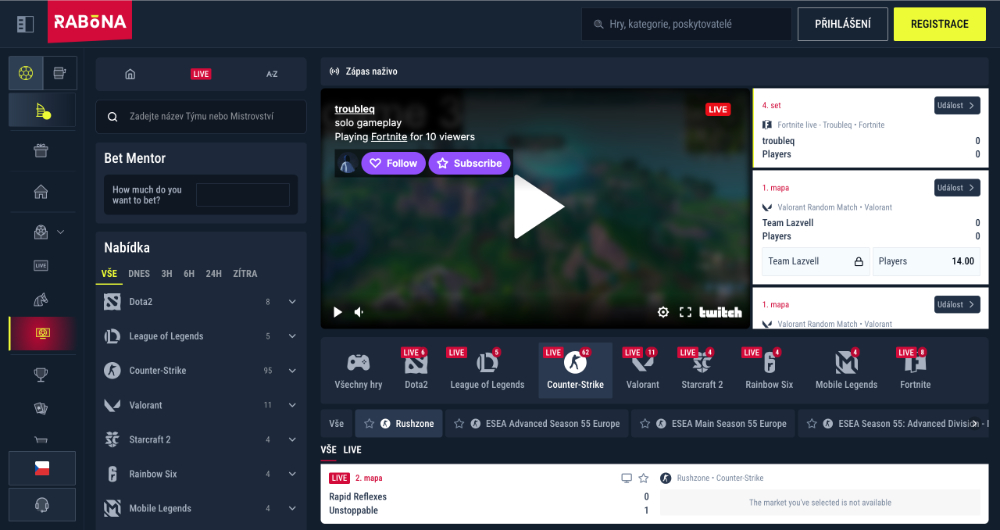
Task: Select DNES time filter
Action: click(139, 274)
